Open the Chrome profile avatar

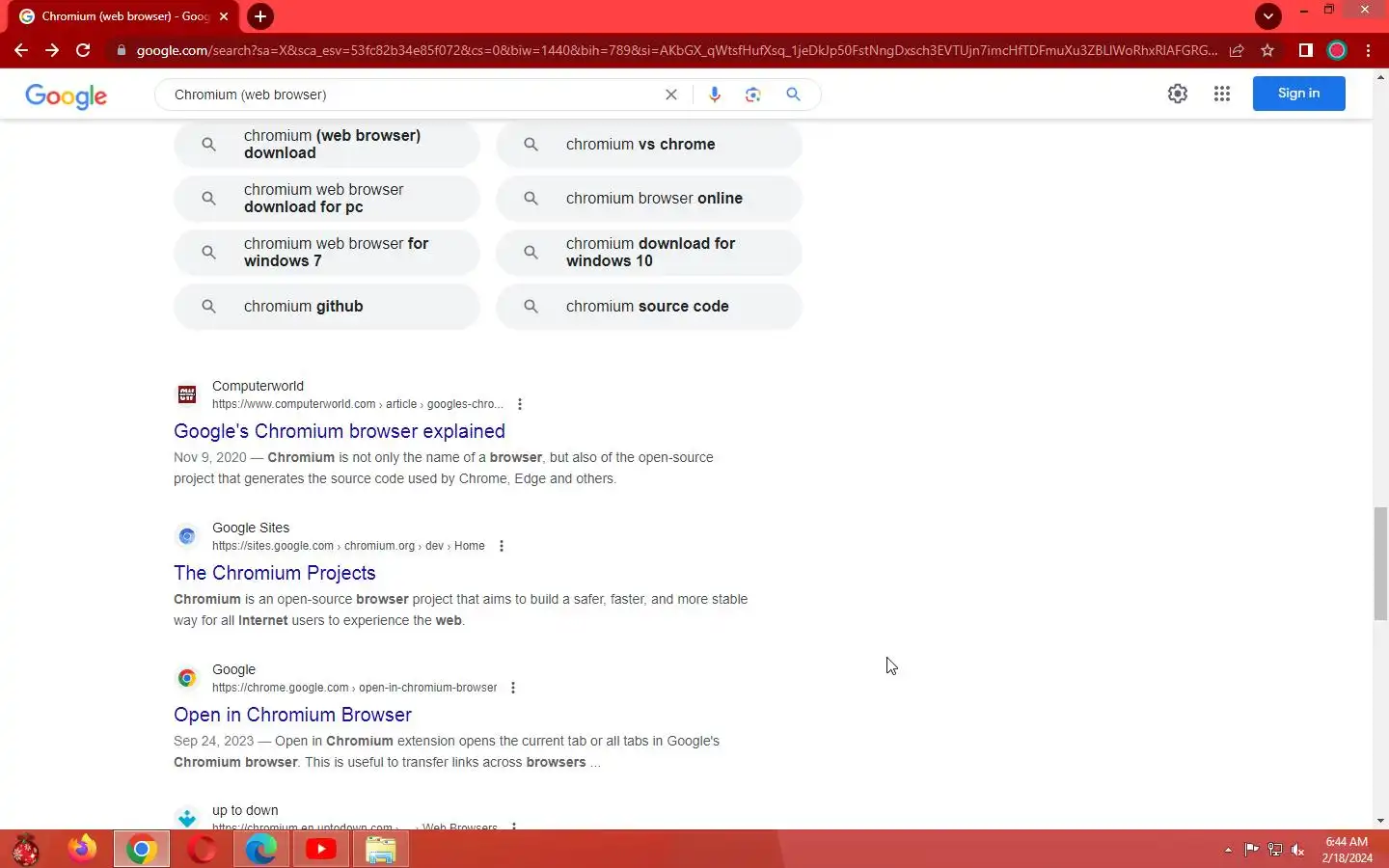pos(1337,50)
